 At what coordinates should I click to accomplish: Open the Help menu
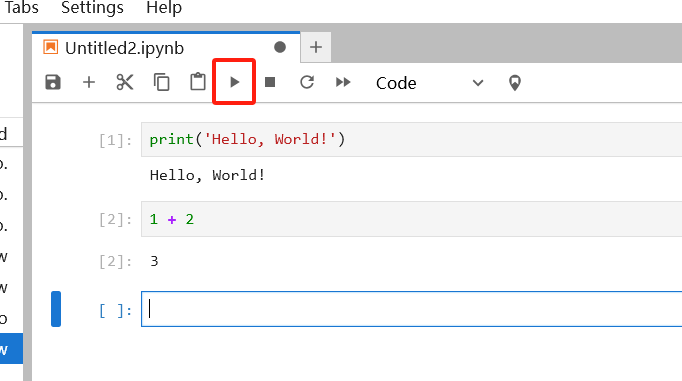tap(164, 7)
